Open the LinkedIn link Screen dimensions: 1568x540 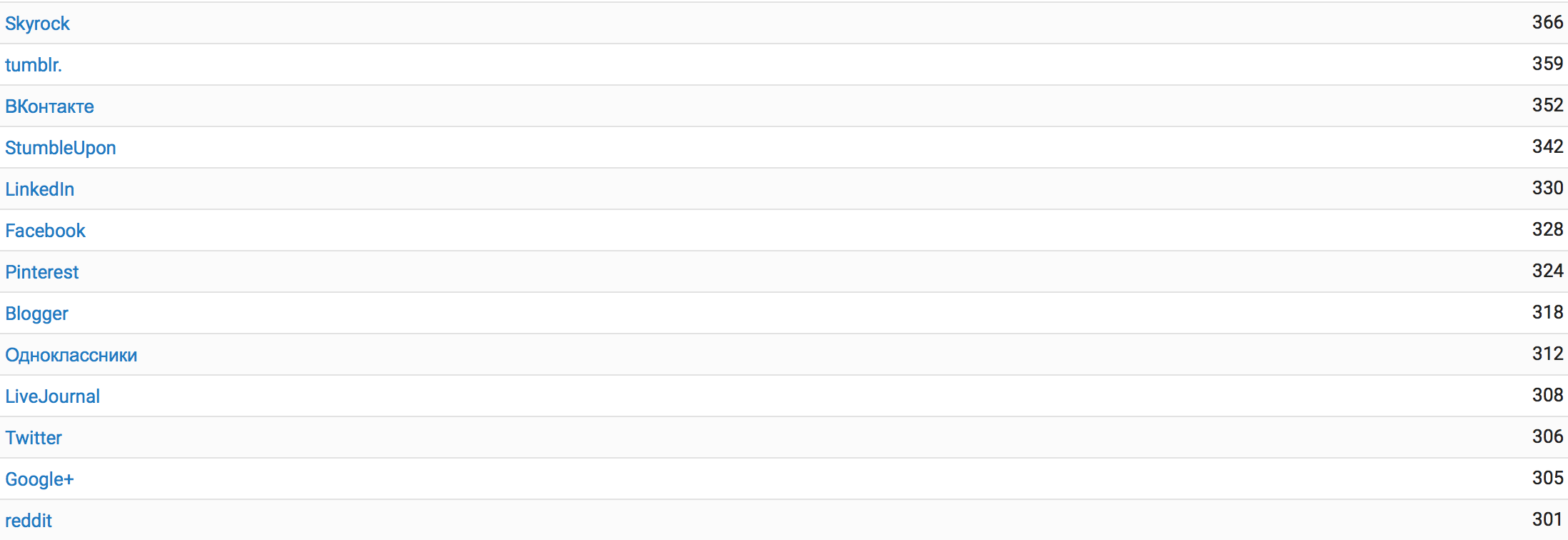click(x=39, y=189)
